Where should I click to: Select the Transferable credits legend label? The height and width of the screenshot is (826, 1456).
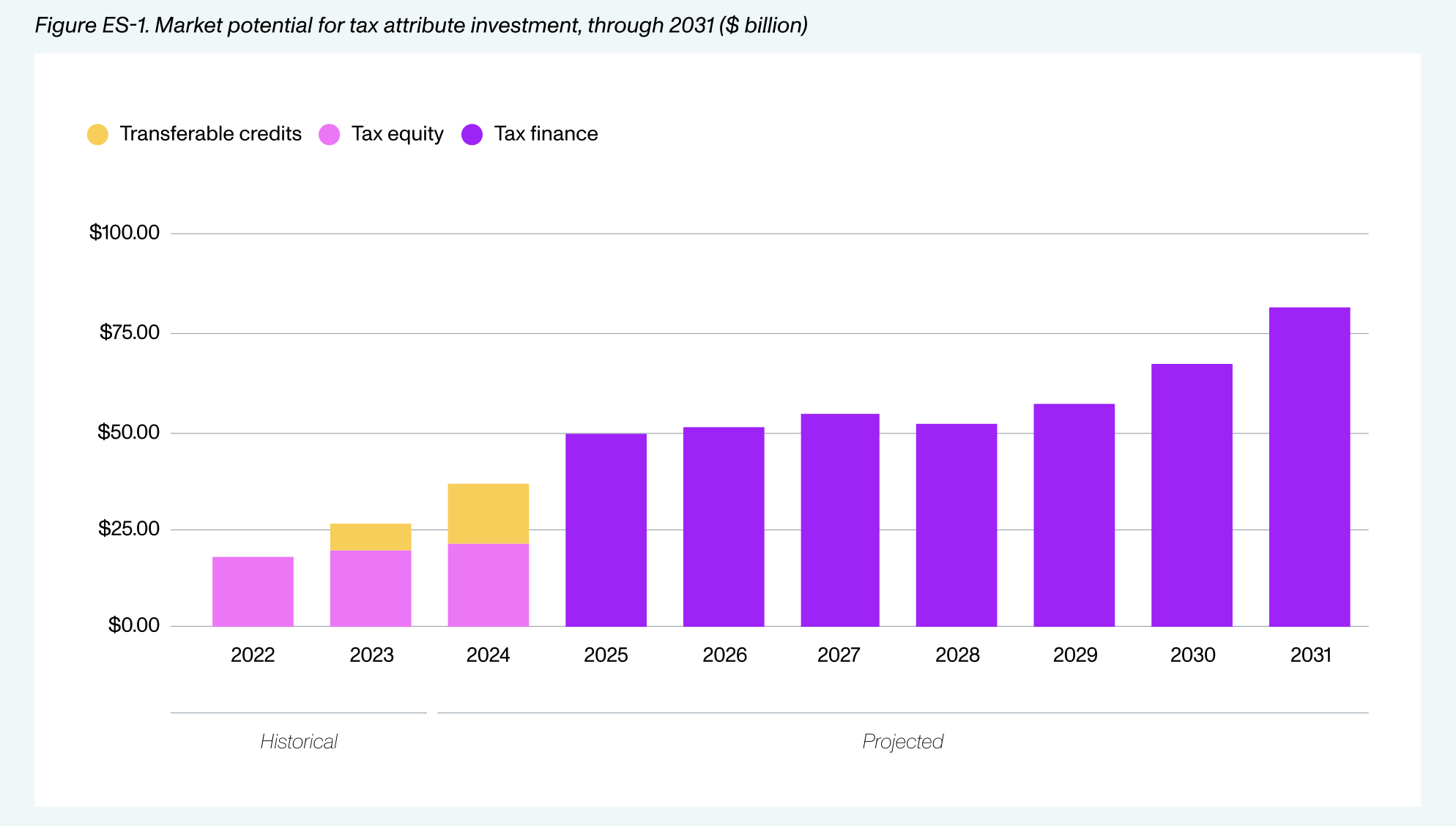point(210,134)
